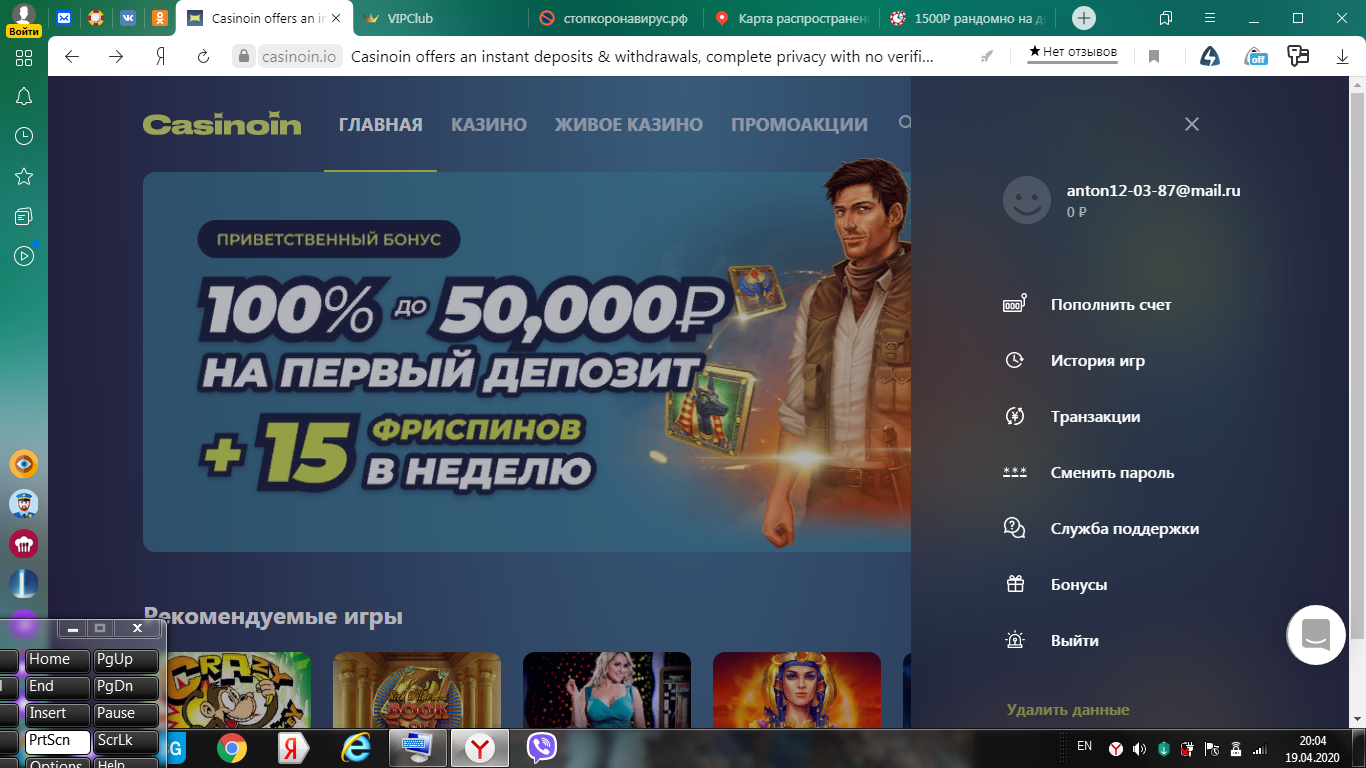Open Viber from the taskbar
The height and width of the screenshot is (768, 1366).
(541, 747)
